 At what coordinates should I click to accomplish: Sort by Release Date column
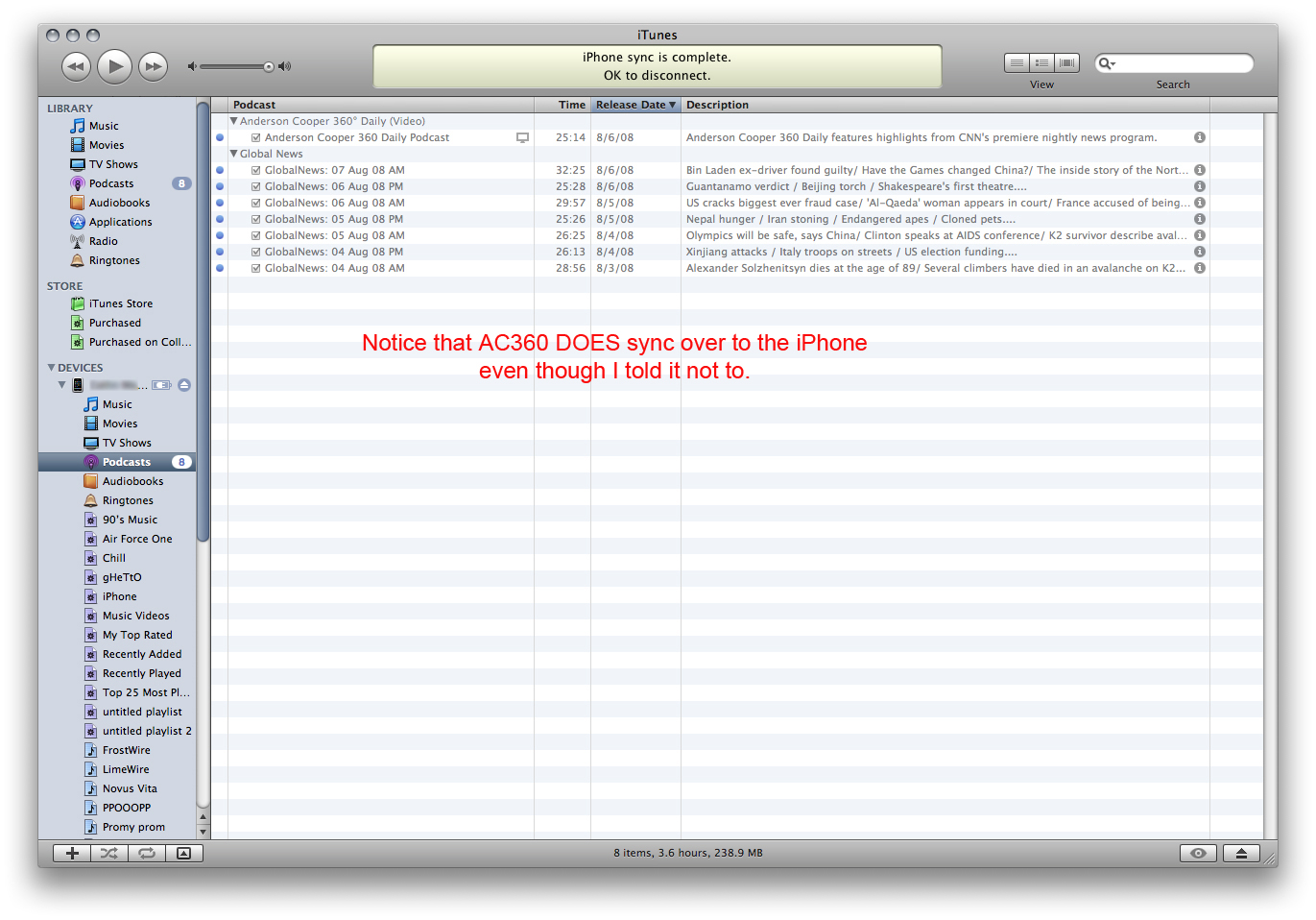635,105
